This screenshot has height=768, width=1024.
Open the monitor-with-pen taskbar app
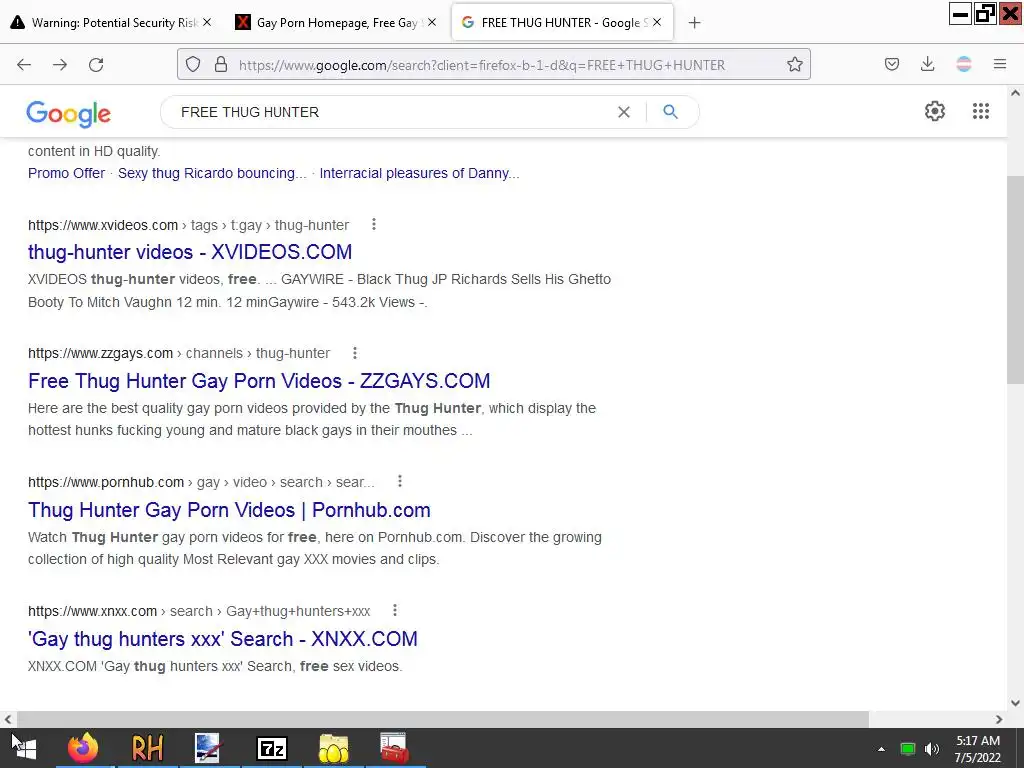(209, 748)
